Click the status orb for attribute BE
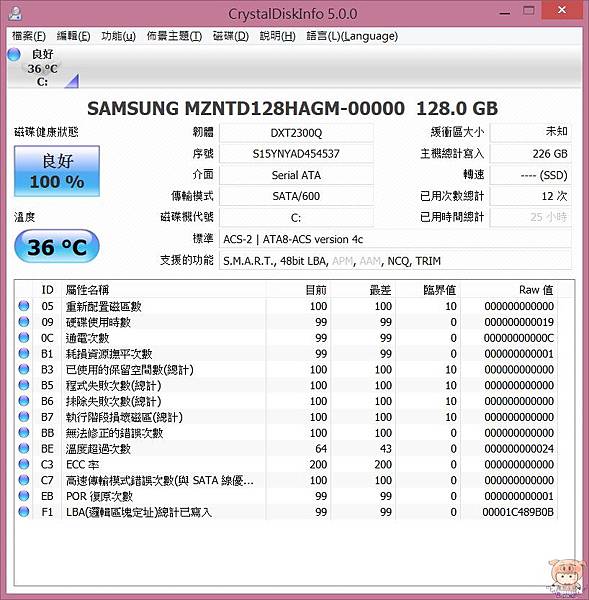This screenshot has height=600, width=589. tap(24, 448)
